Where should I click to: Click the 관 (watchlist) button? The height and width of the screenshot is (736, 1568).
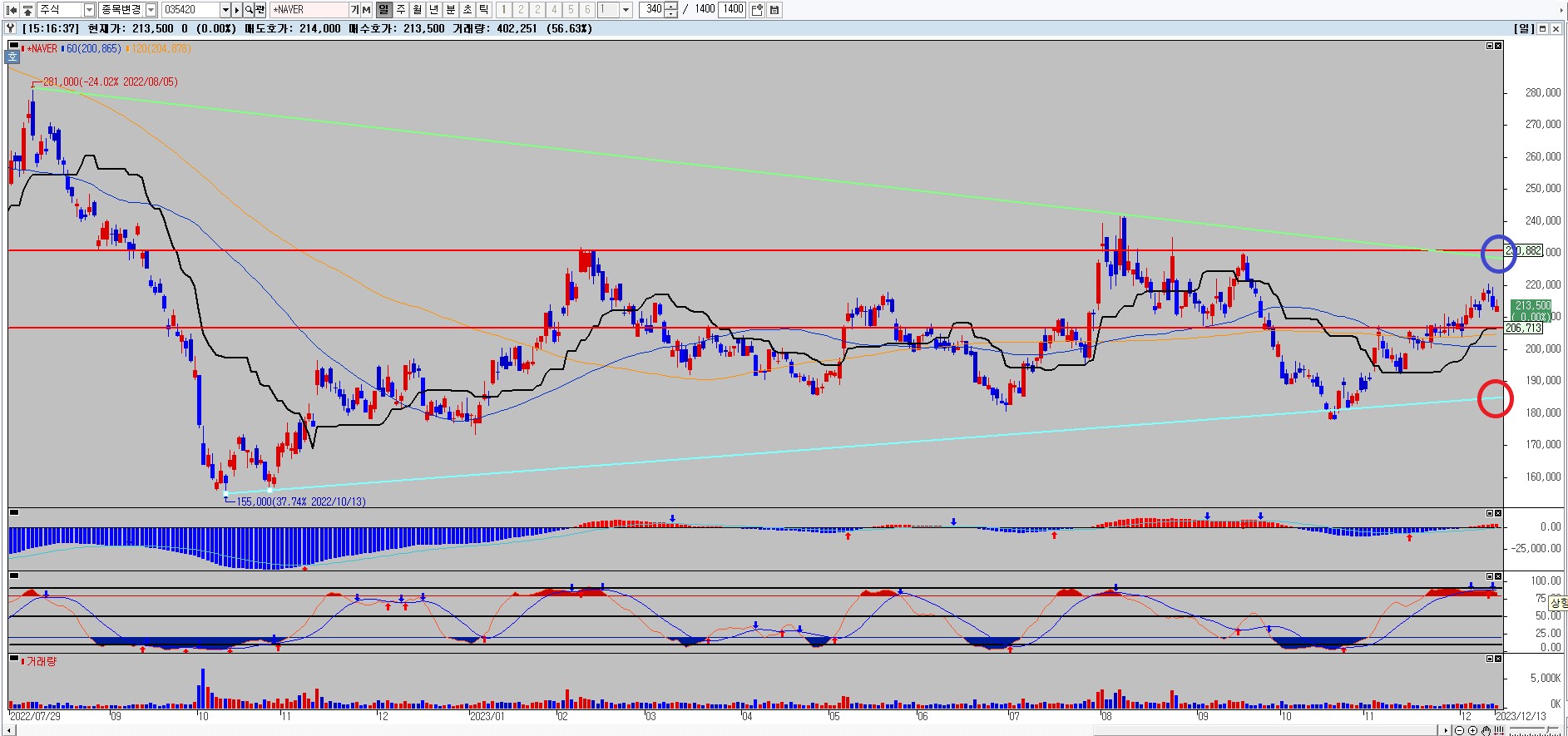pos(260,10)
